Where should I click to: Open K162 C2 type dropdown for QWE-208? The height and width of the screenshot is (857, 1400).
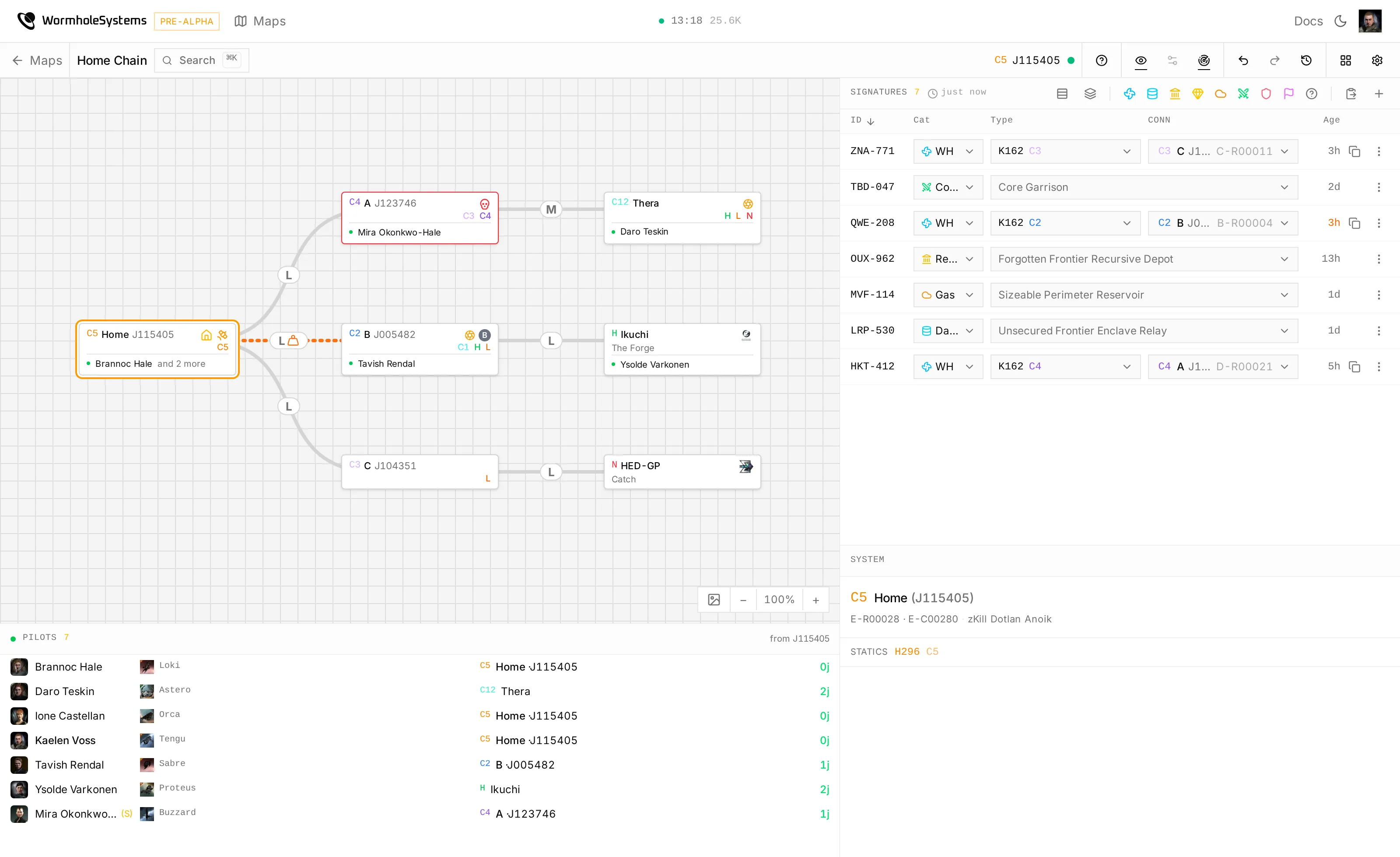(x=1065, y=223)
